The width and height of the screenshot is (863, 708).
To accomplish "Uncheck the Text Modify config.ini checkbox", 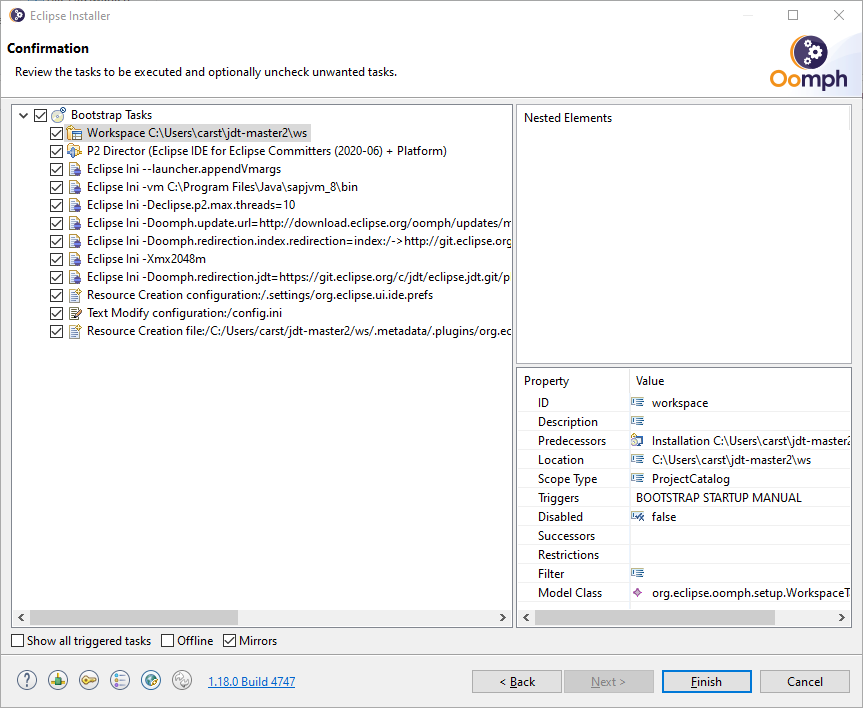I will point(56,313).
